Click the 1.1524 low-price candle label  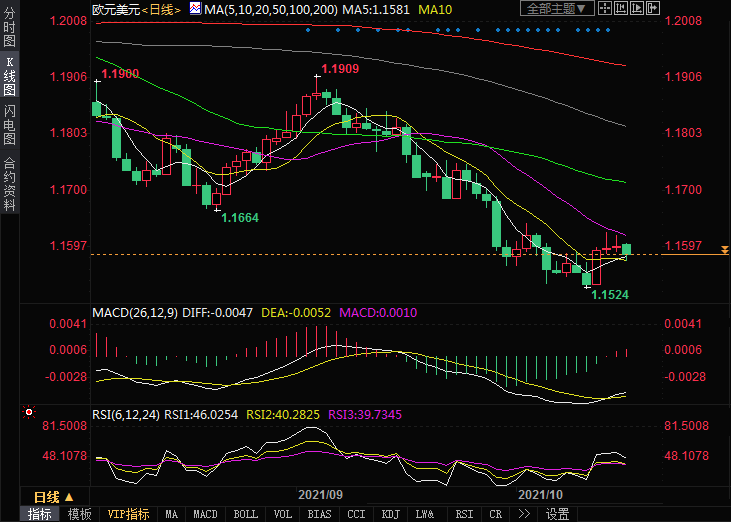tap(610, 296)
